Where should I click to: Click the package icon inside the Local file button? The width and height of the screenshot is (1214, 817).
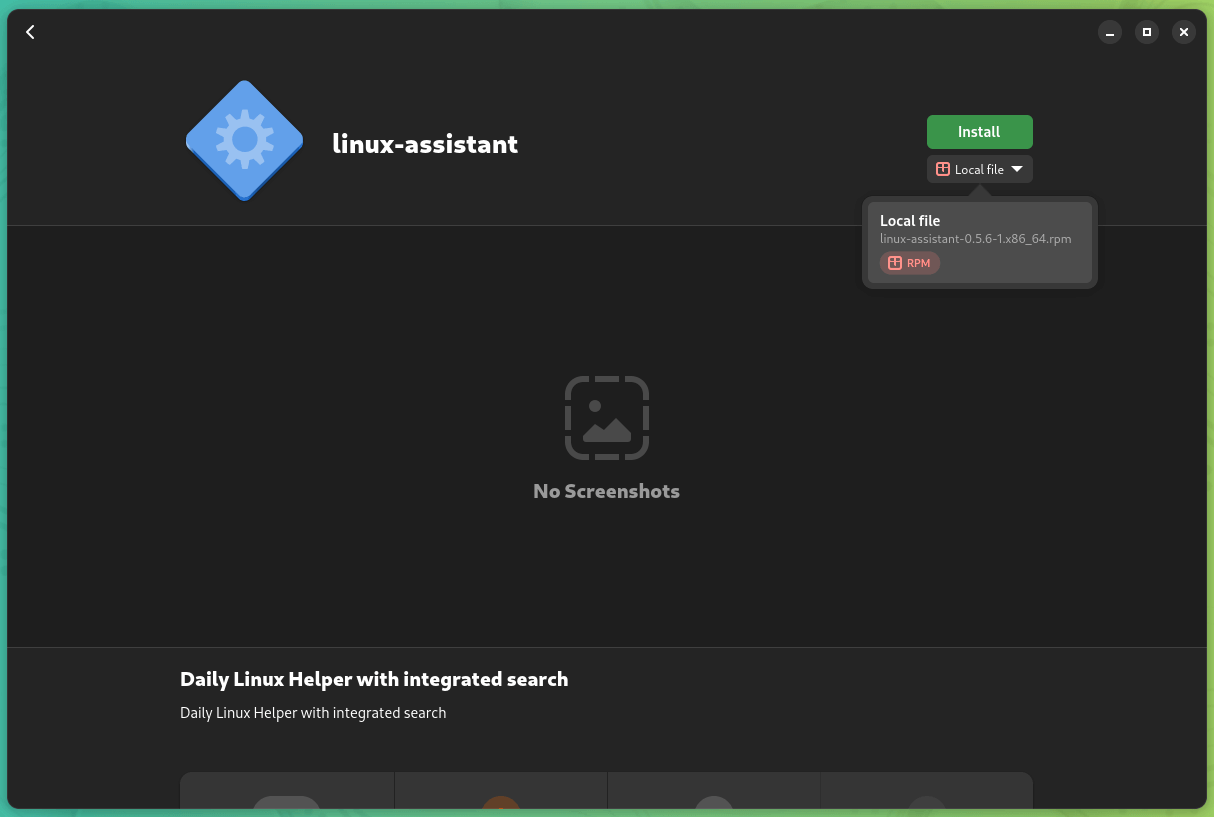[942, 169]
